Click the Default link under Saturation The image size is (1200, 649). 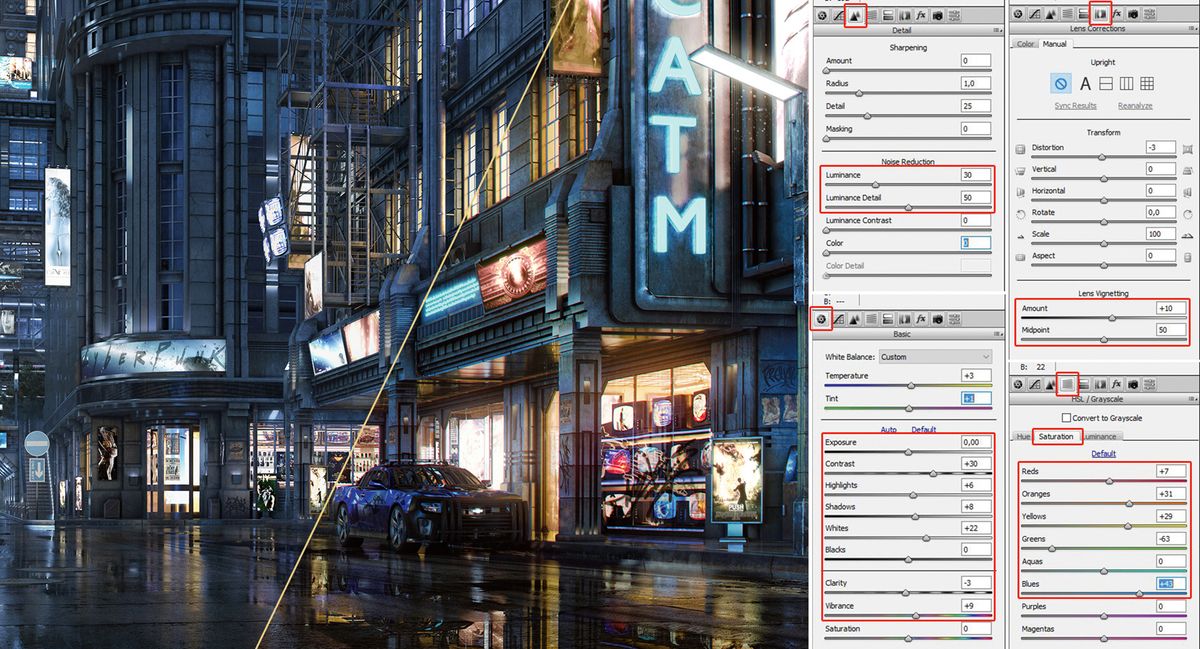1104,453
